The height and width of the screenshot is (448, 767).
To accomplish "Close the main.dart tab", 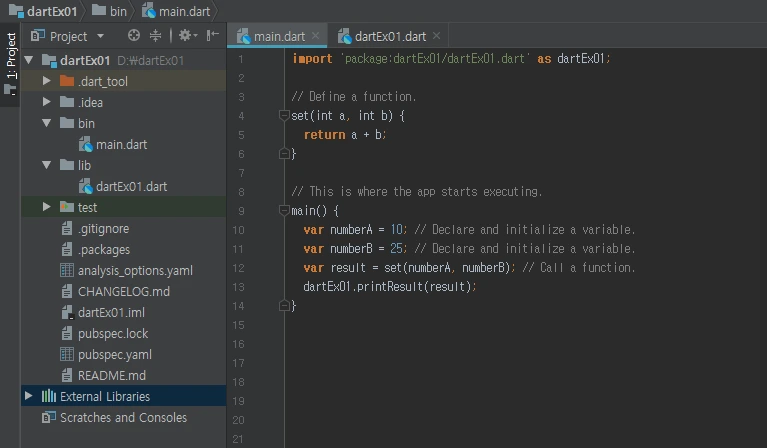I will point(316,37).
